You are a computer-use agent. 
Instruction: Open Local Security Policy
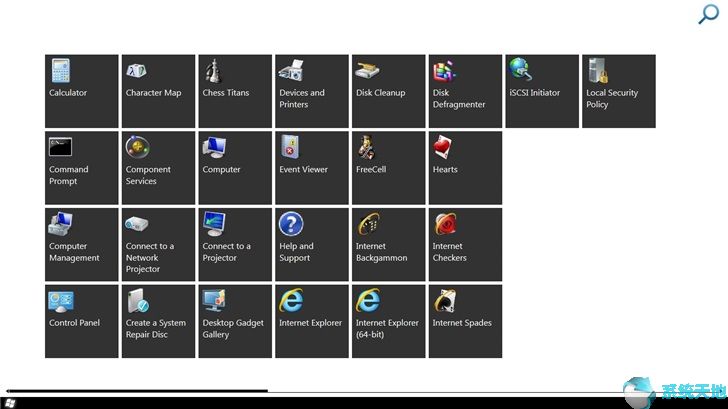(x=619, y=91)
